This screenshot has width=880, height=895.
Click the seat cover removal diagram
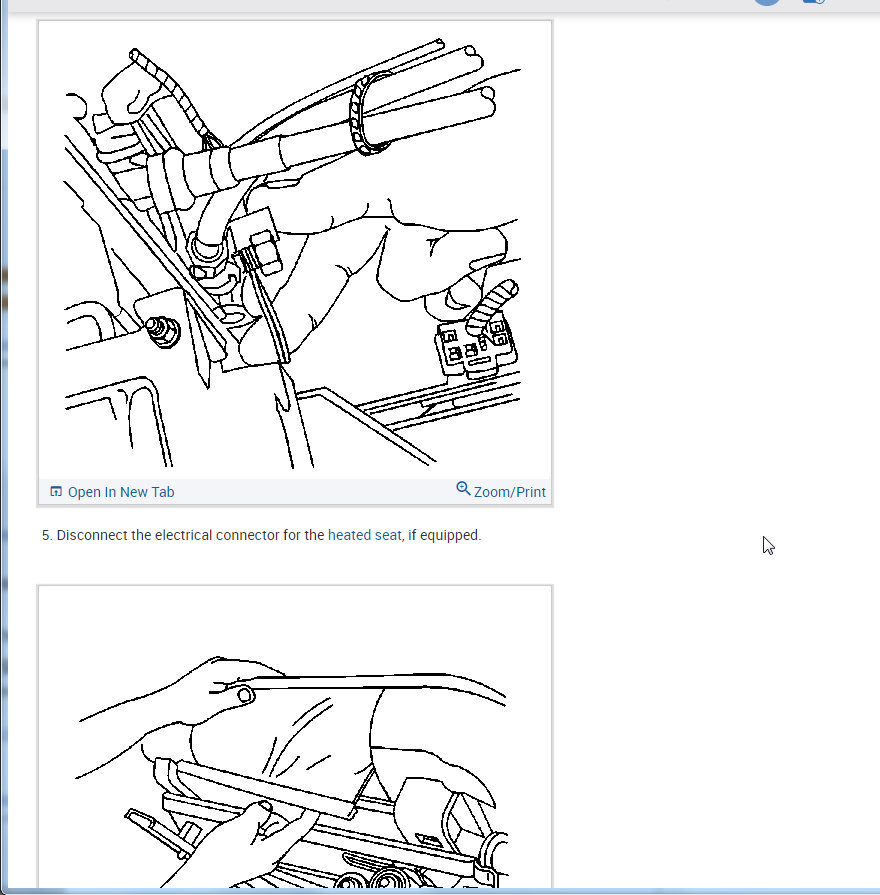(295, 737)
